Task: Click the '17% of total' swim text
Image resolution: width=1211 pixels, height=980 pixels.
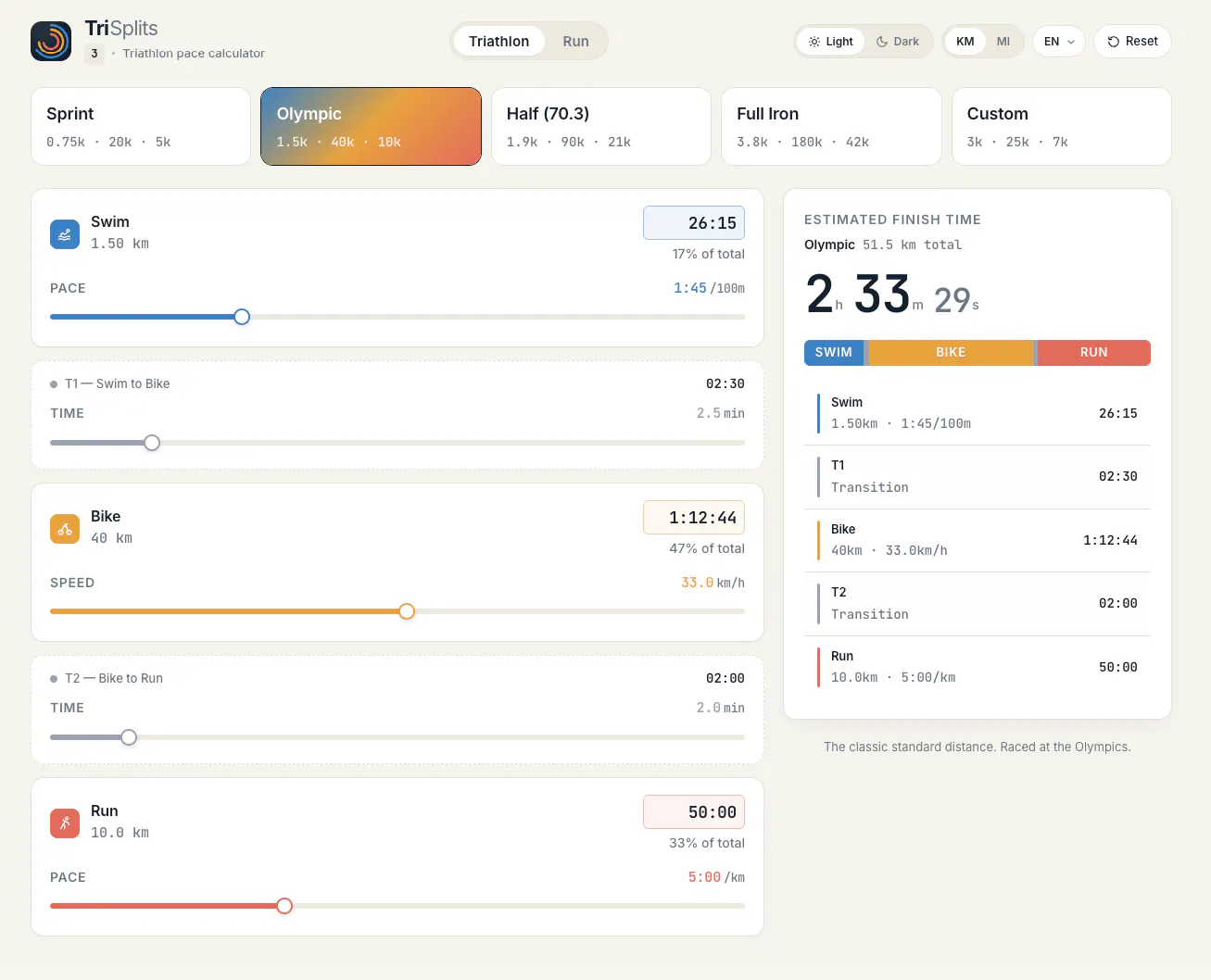Action: point(709,254)
